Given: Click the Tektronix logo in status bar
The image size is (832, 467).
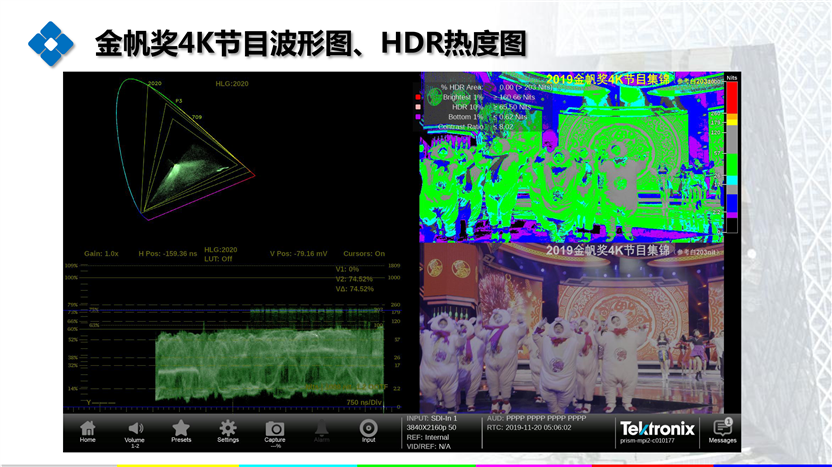Looking at the screenshot, I should (656, 428).
